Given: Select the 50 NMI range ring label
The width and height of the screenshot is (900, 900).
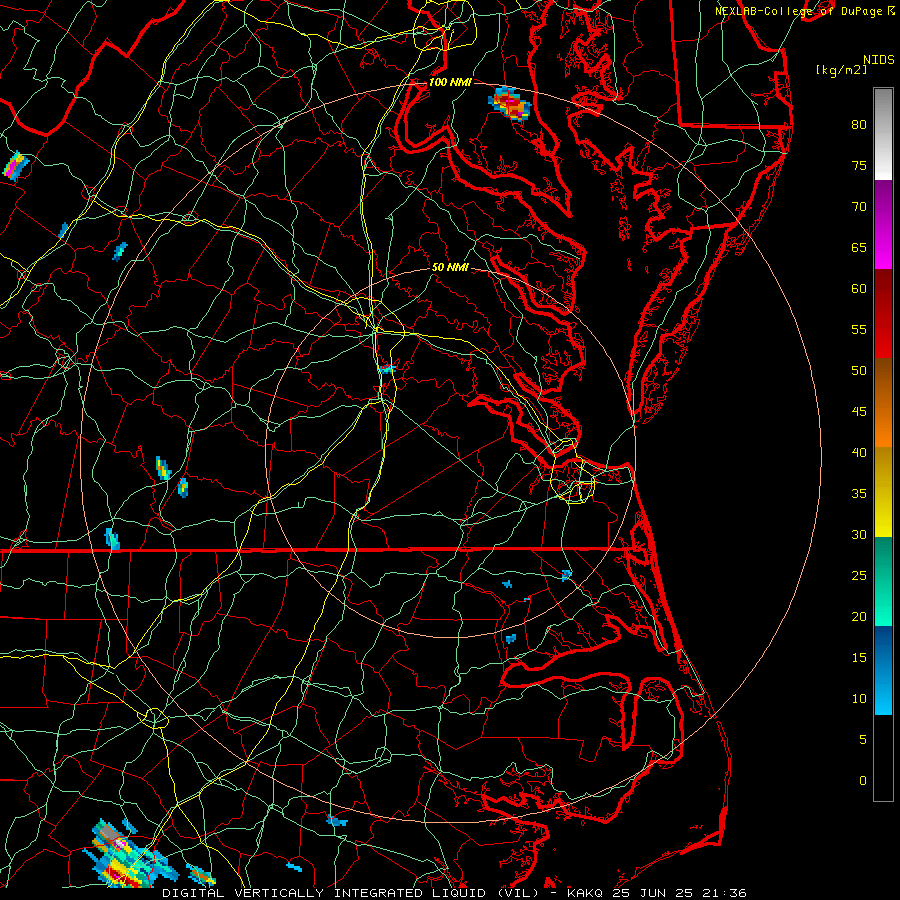Looking at the screenshot, I should [450, 267].
